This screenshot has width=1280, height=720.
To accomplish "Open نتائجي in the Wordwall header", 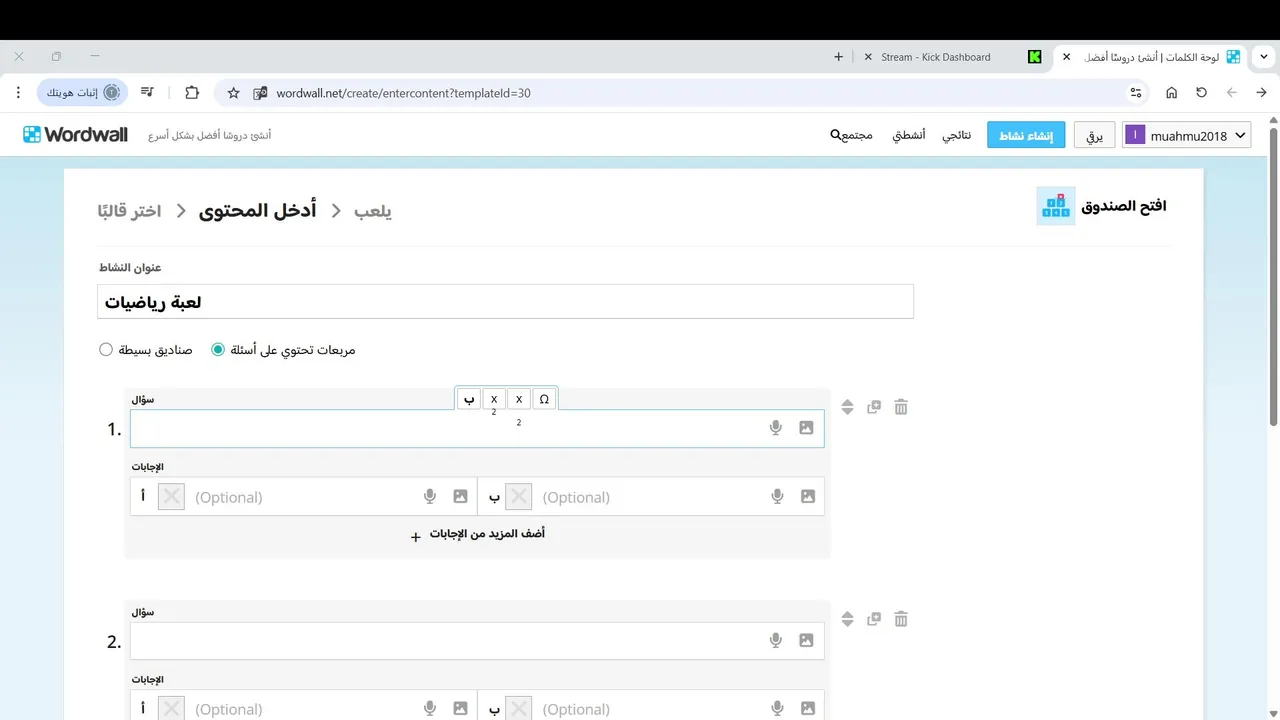I will [957, 135].
